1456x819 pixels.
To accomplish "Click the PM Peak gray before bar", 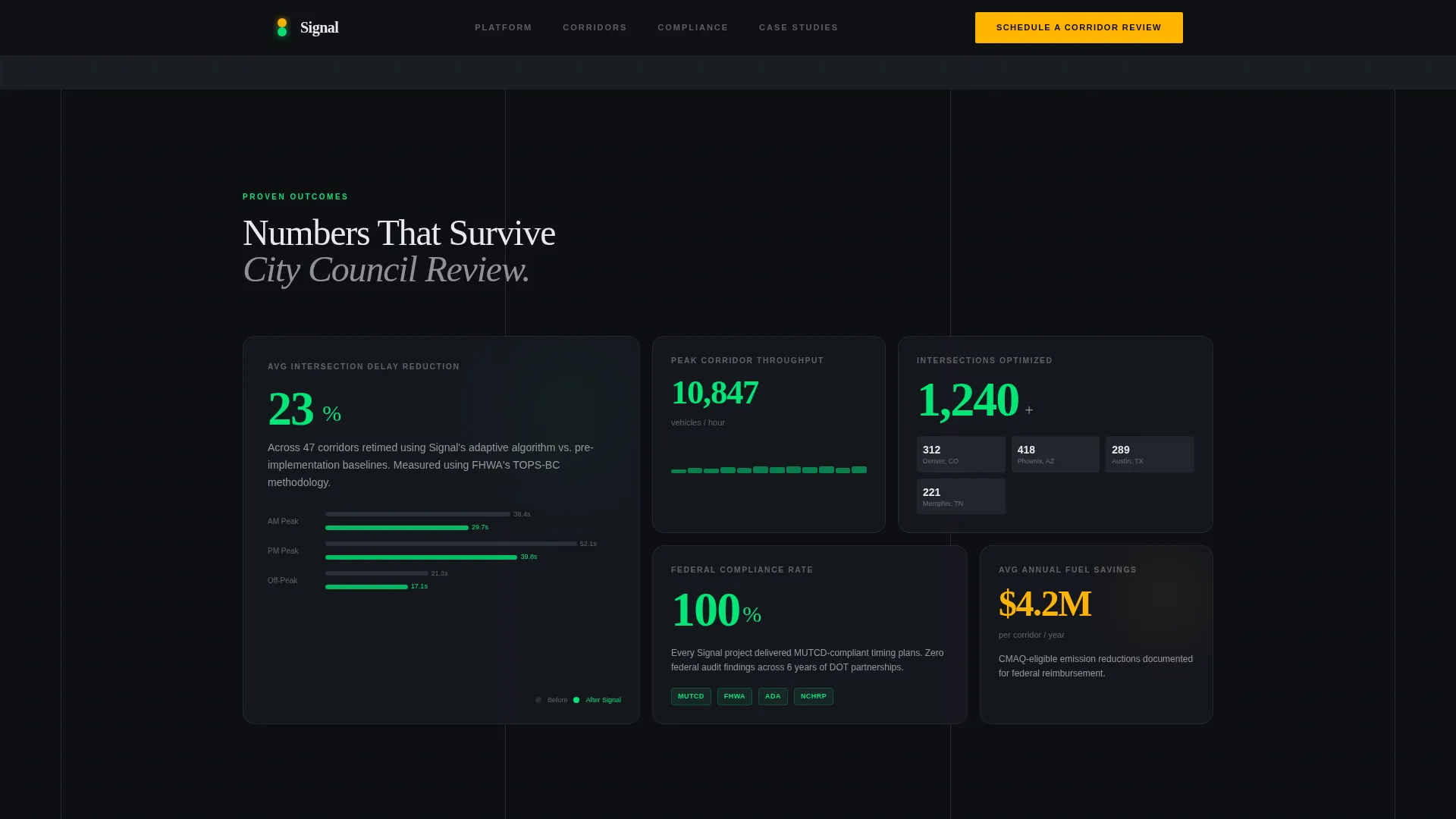I will tap(451, 544).
